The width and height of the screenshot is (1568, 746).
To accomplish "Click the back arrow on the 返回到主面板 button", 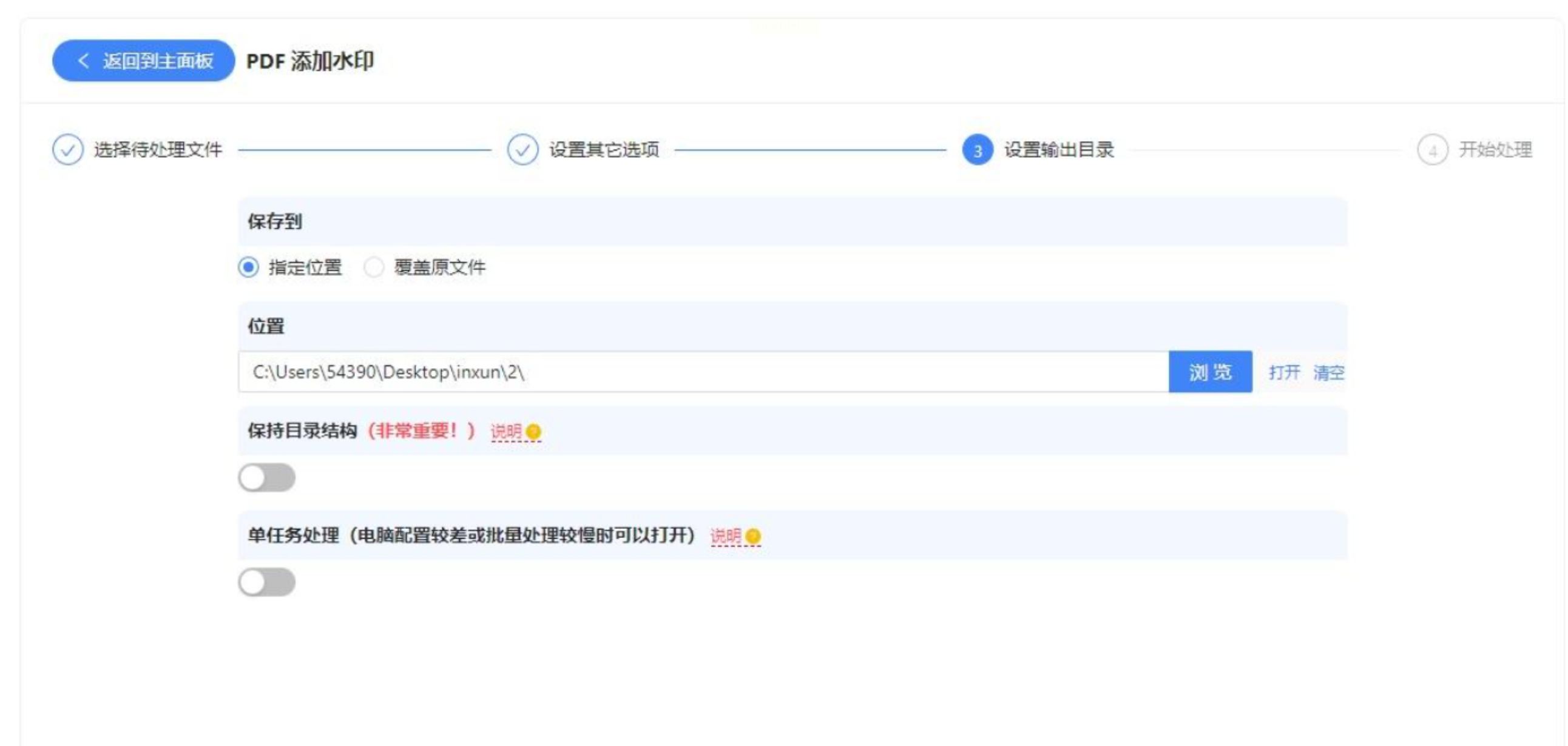I will (x=83, y=61).
